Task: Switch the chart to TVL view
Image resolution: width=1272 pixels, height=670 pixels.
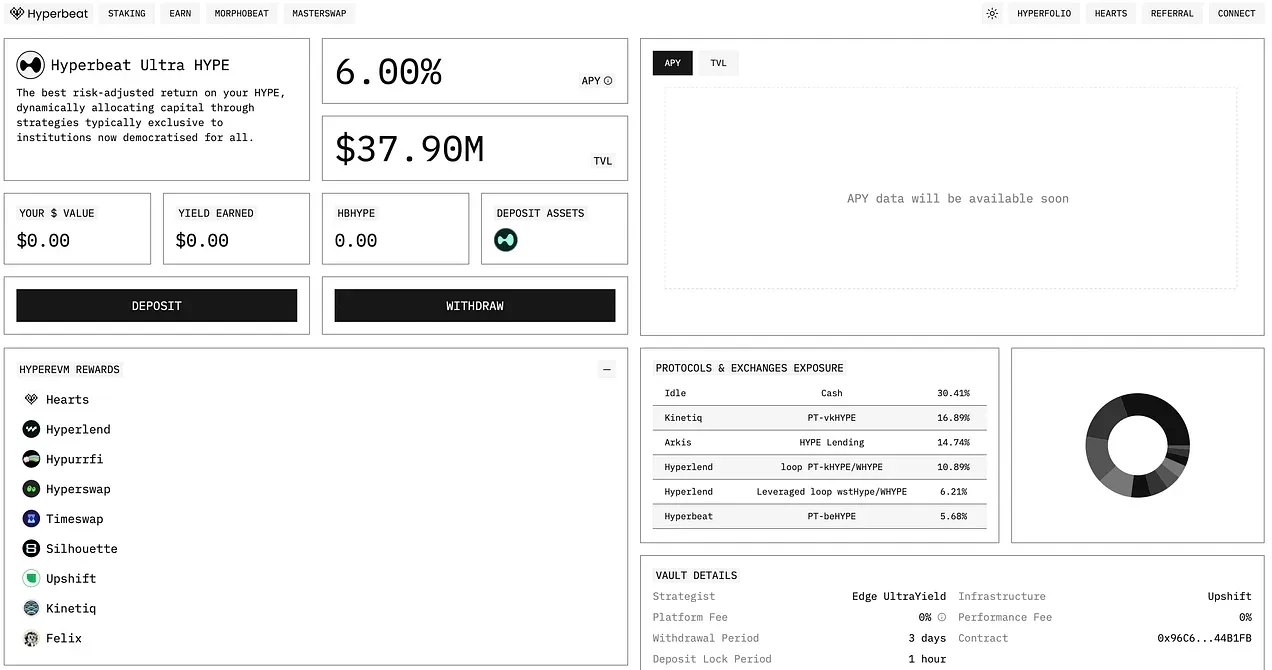Action: coord(718,62)
